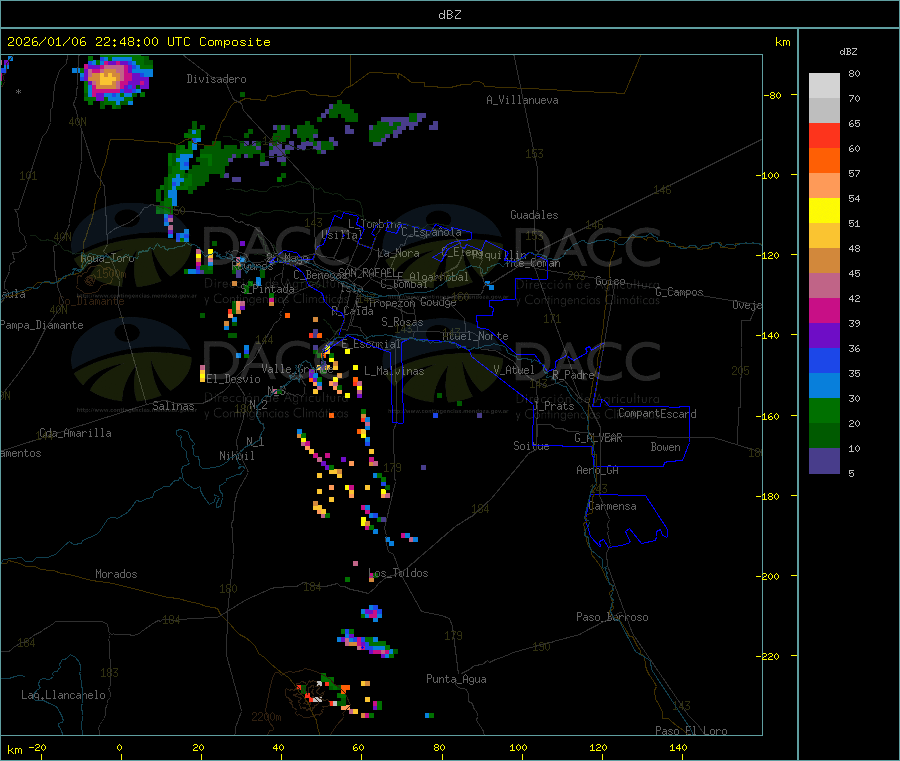
Task: Click the 'V_Atuel' map label
Action: (514, 370)
